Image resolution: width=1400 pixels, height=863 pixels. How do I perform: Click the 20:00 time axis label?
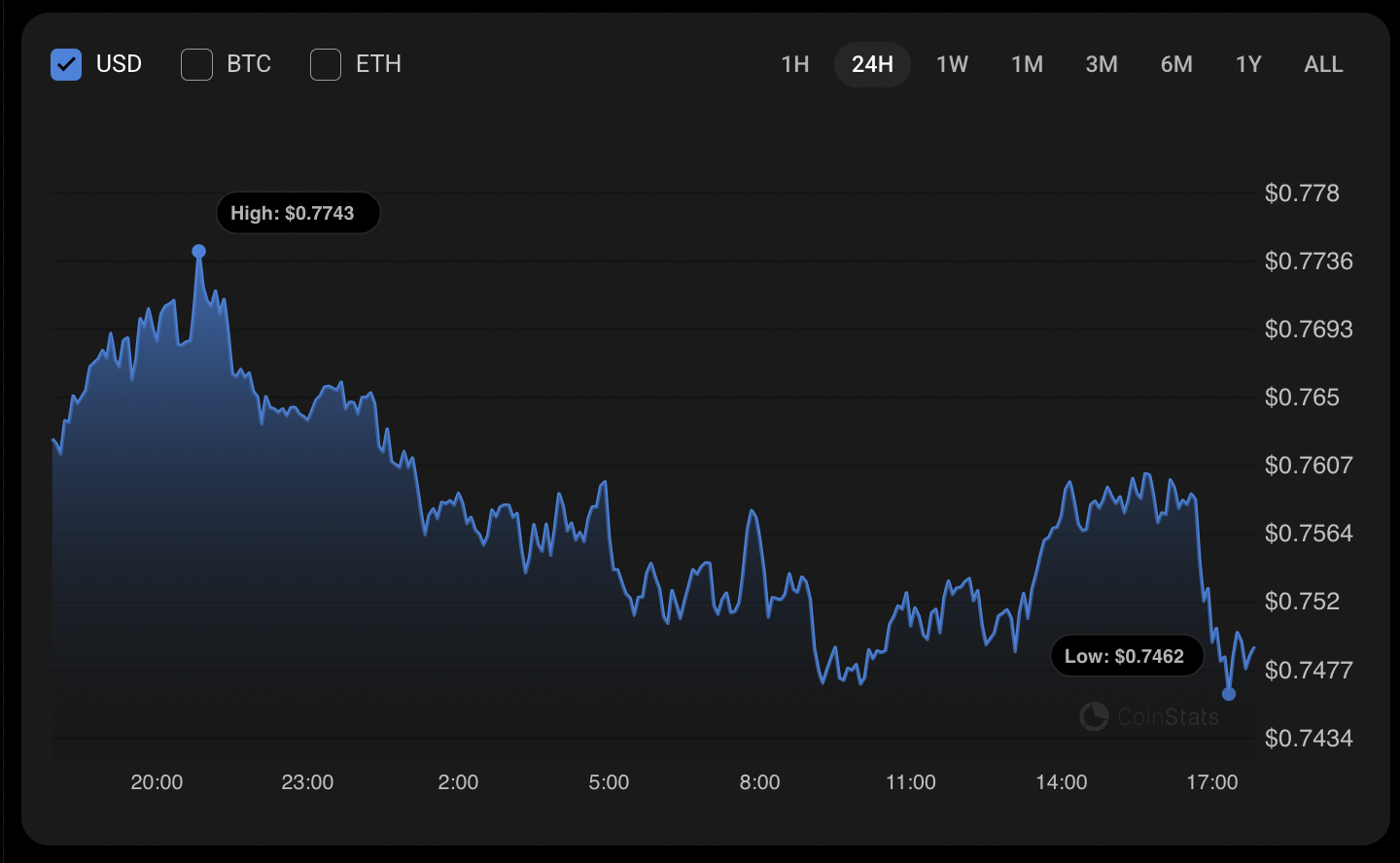coord(157,782)
